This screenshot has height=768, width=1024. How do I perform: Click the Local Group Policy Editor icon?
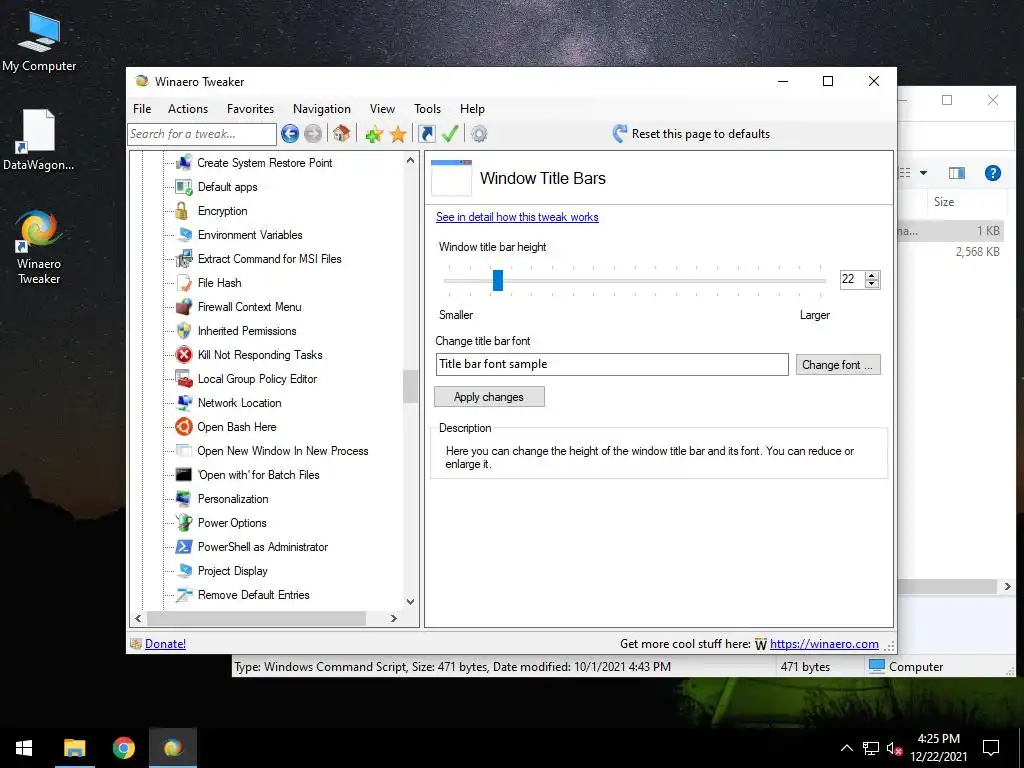184,379
